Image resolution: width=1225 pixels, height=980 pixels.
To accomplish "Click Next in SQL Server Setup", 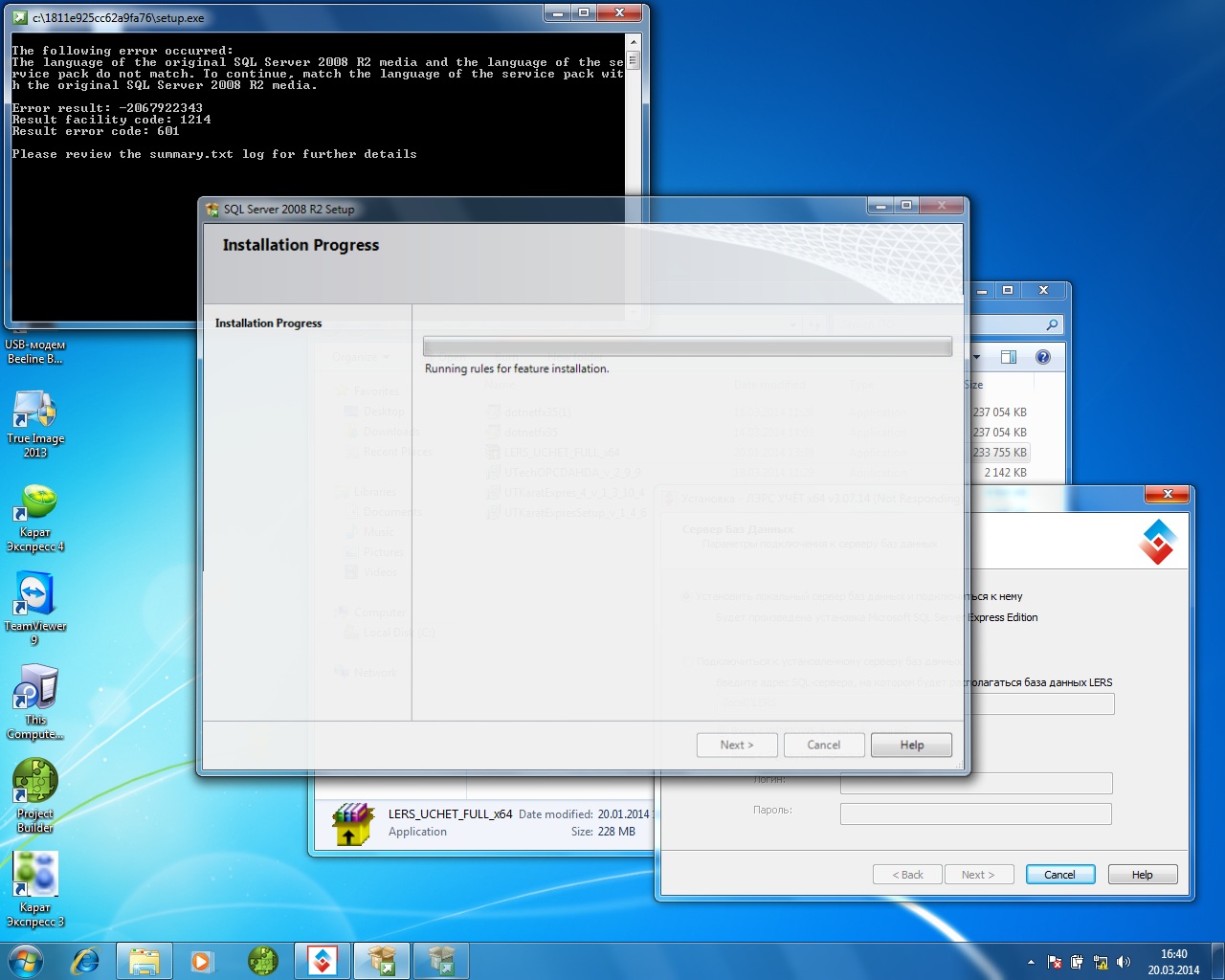I will pyautogui.click(x=737, y=745).
